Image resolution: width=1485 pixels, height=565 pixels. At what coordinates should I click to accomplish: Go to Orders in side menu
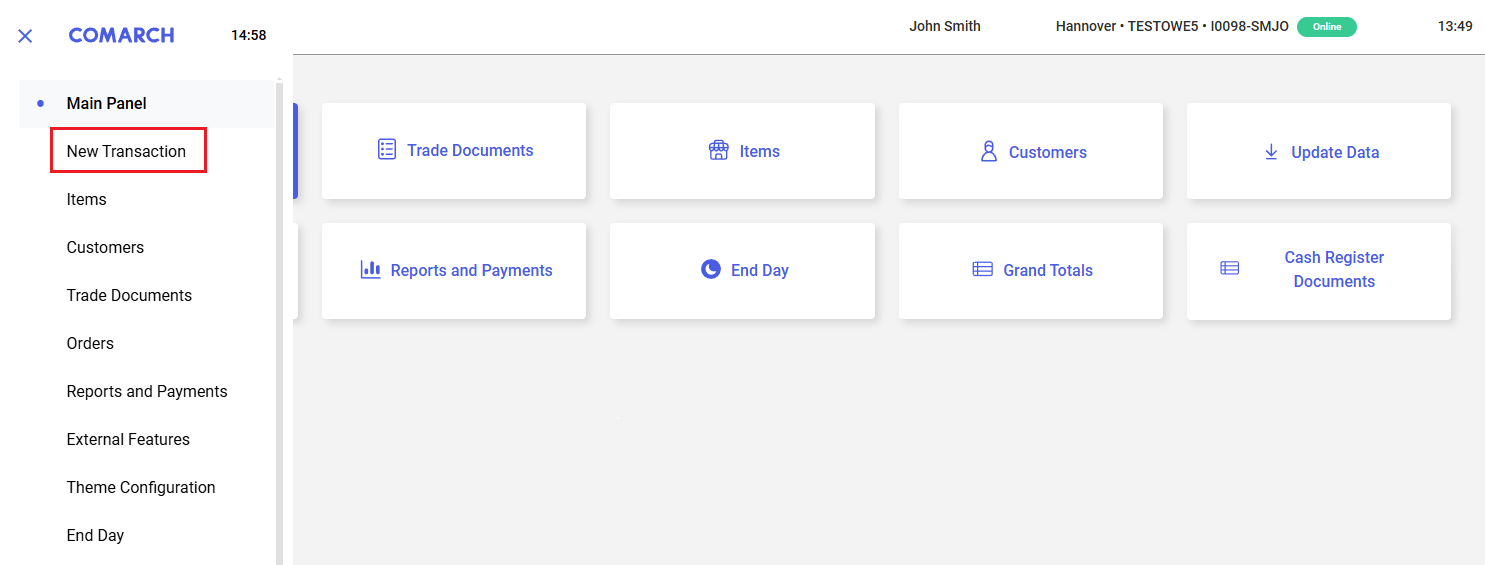tap(90, 343)
